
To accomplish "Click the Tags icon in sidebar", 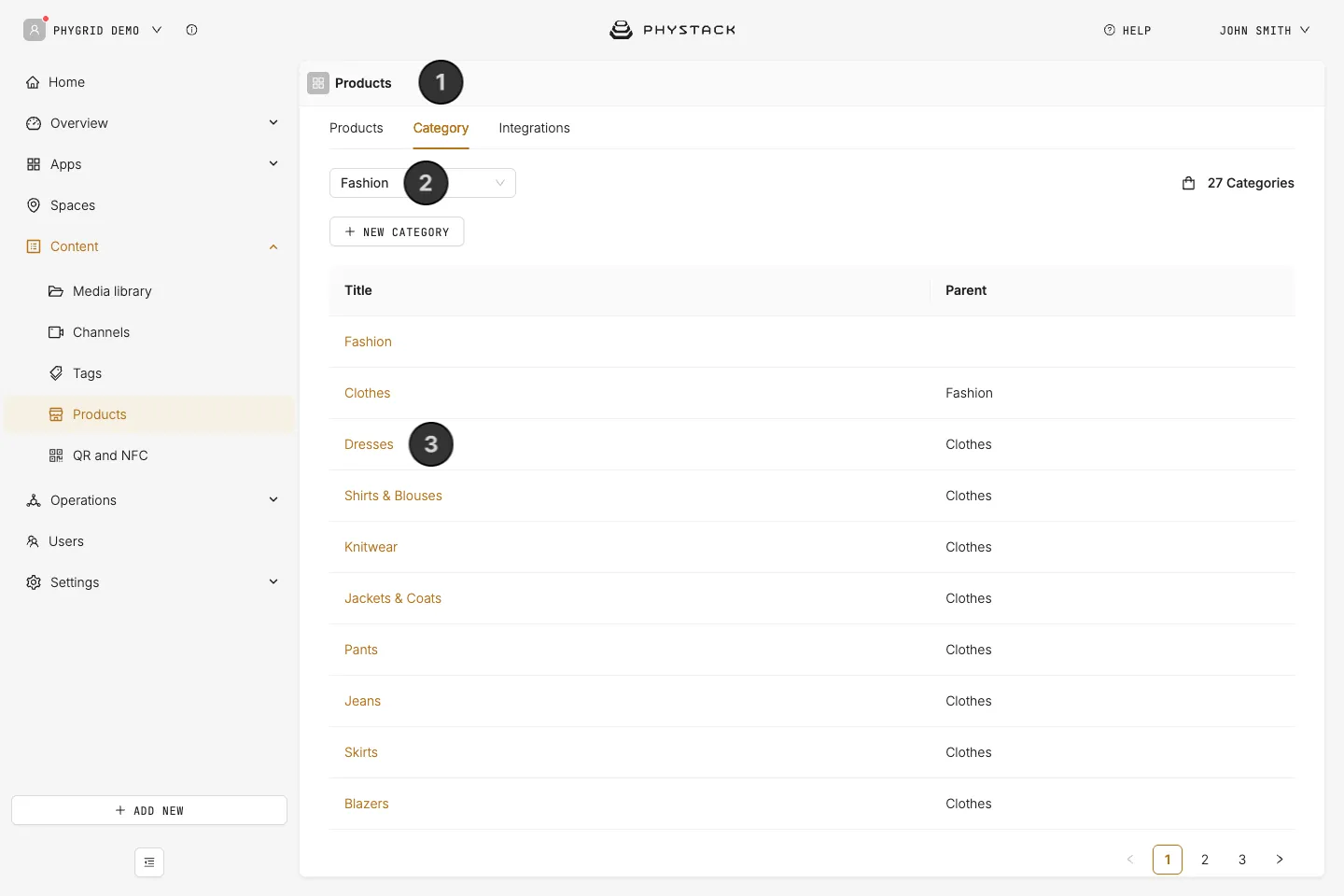I will [56, 373].
